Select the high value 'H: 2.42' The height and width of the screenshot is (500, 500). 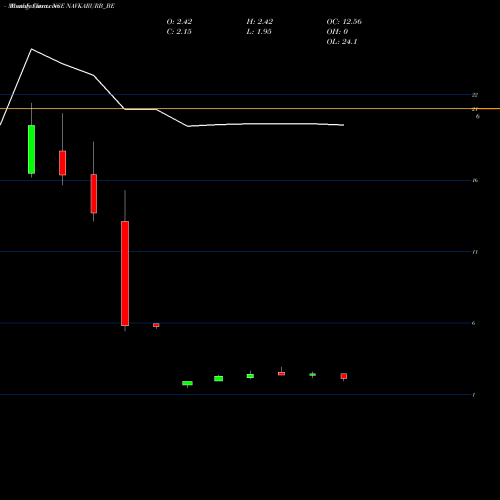tap(260, 21)
